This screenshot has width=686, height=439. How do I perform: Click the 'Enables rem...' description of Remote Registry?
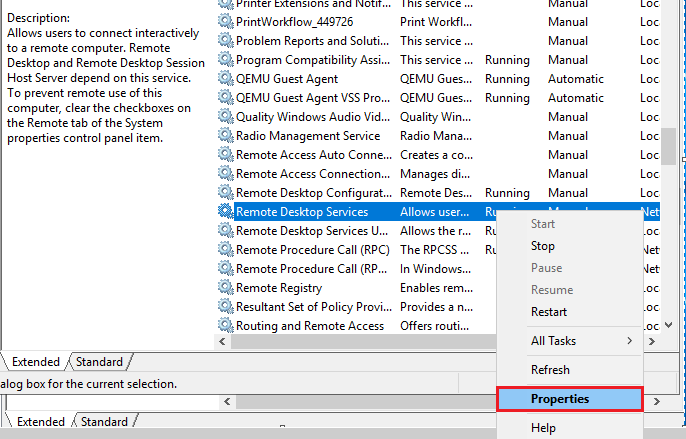click(436, 288)
